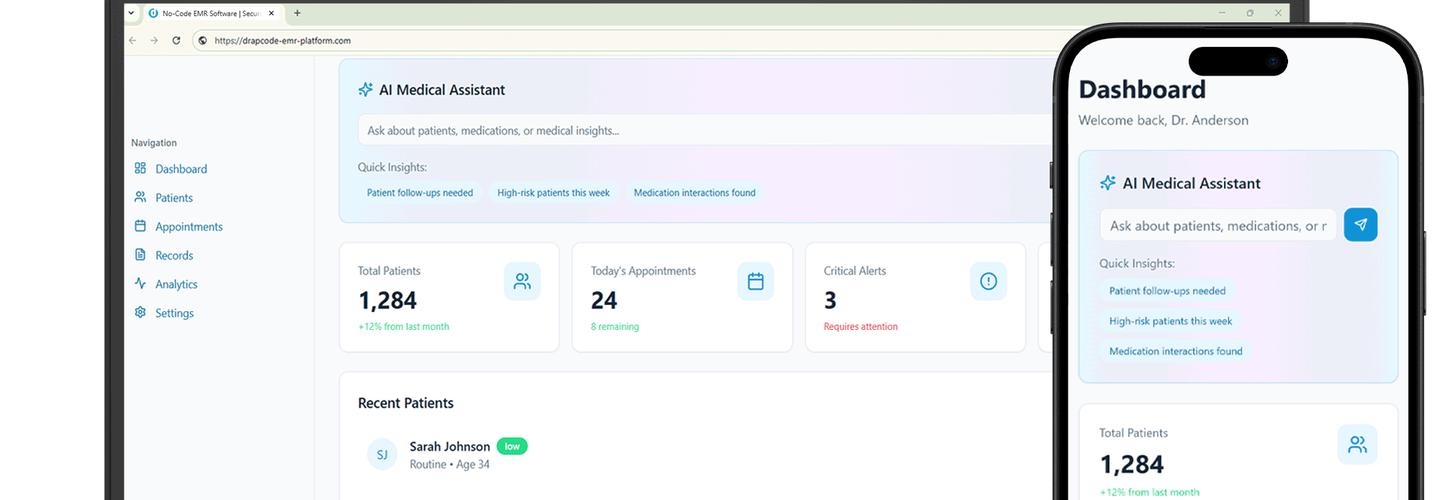Image resolution: width=1440 pixels, height=500 pixels.
Task: Click the globe site info icon in the address bar
Action: (203, 41)
